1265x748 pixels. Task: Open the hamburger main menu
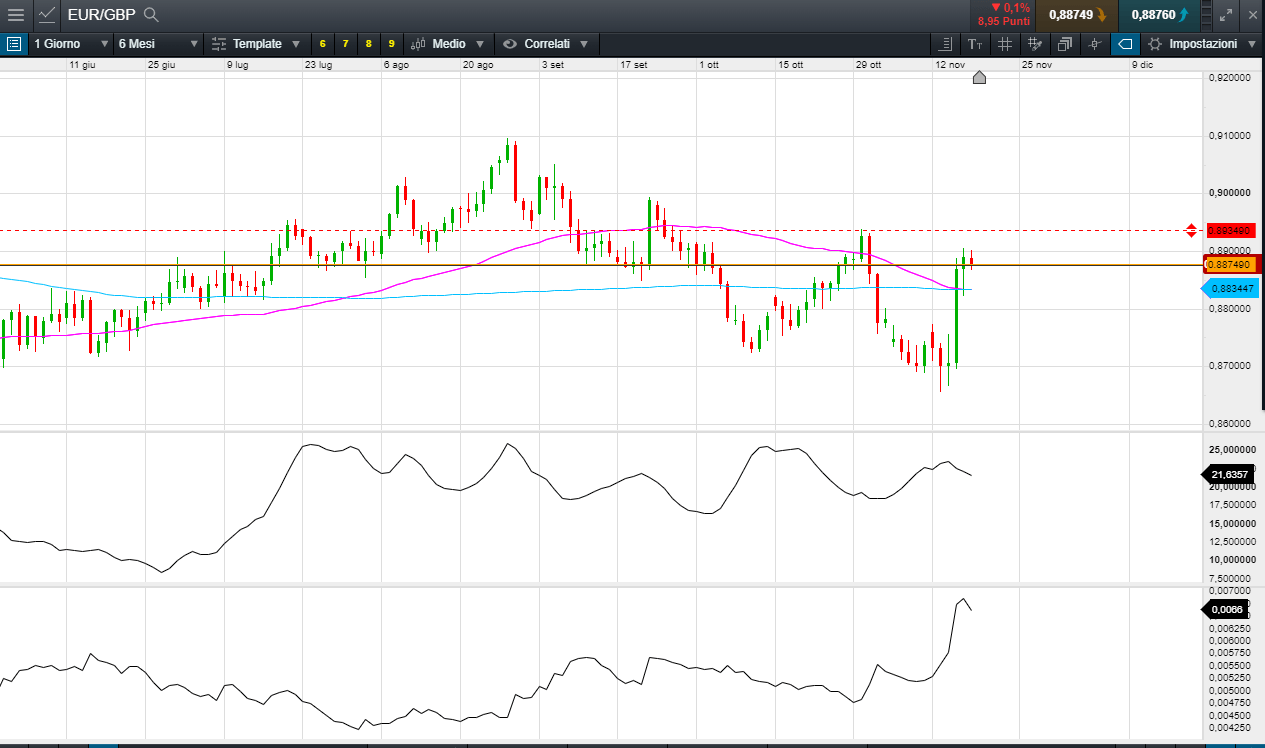15,15
